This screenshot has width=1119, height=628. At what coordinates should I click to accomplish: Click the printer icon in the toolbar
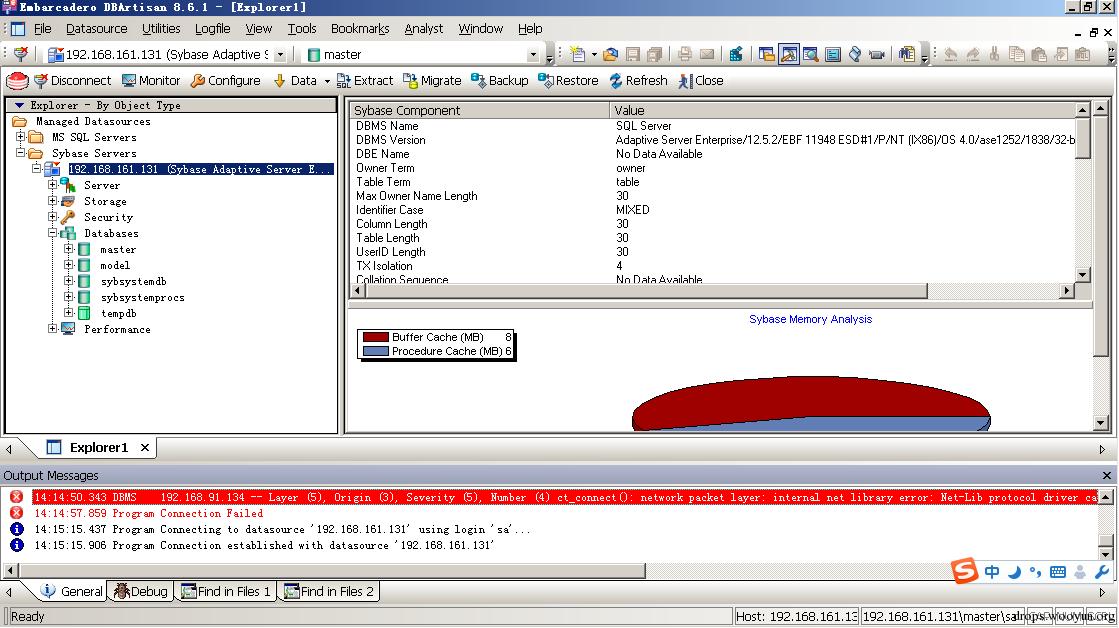click(685, 54)
